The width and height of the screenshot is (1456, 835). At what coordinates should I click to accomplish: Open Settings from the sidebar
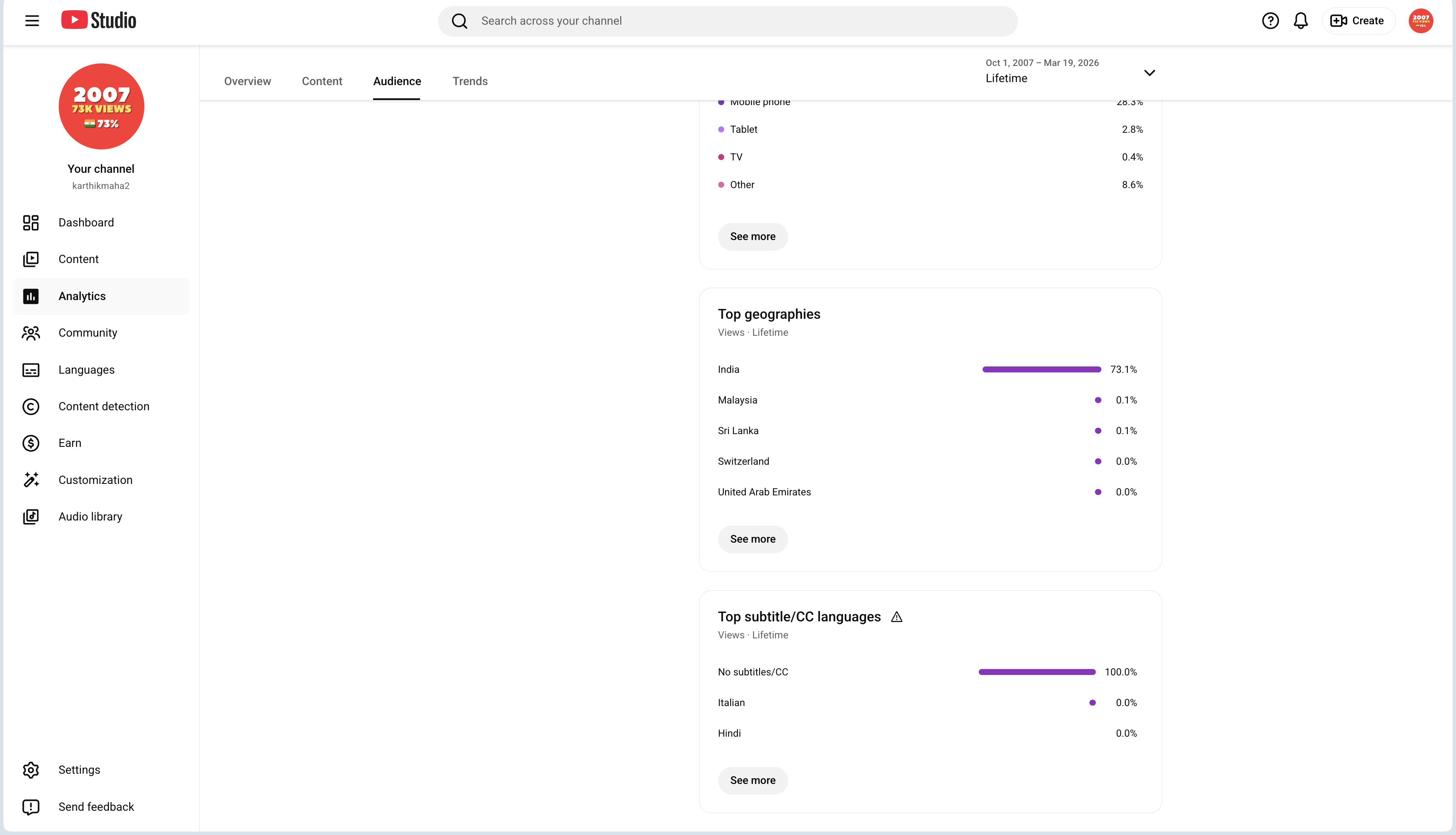pos(101,769)
